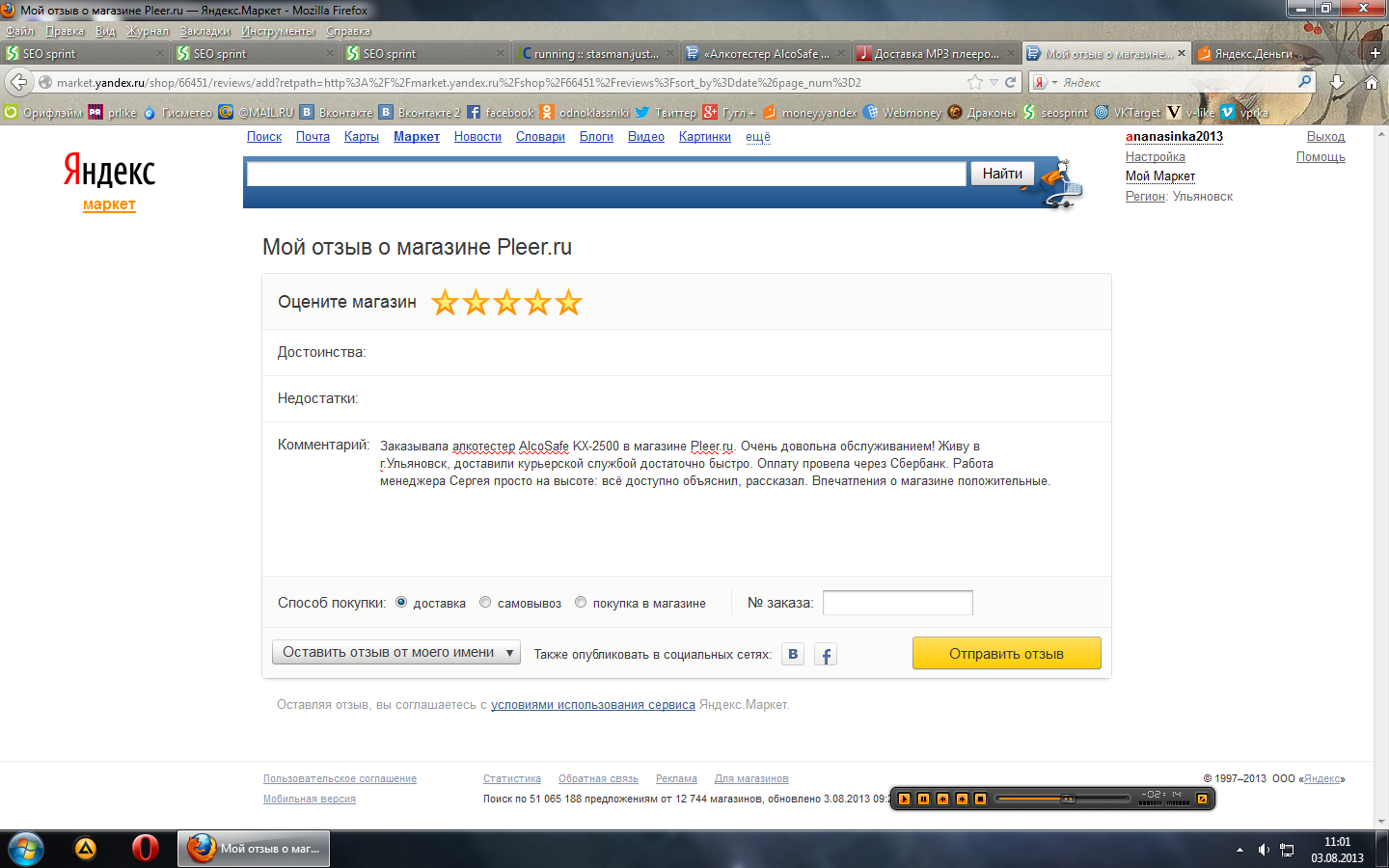The height and width of the screenshot is (868, 1389).
Task: Click the search magnifier in Yandex search box
Action: [1304, 82]
